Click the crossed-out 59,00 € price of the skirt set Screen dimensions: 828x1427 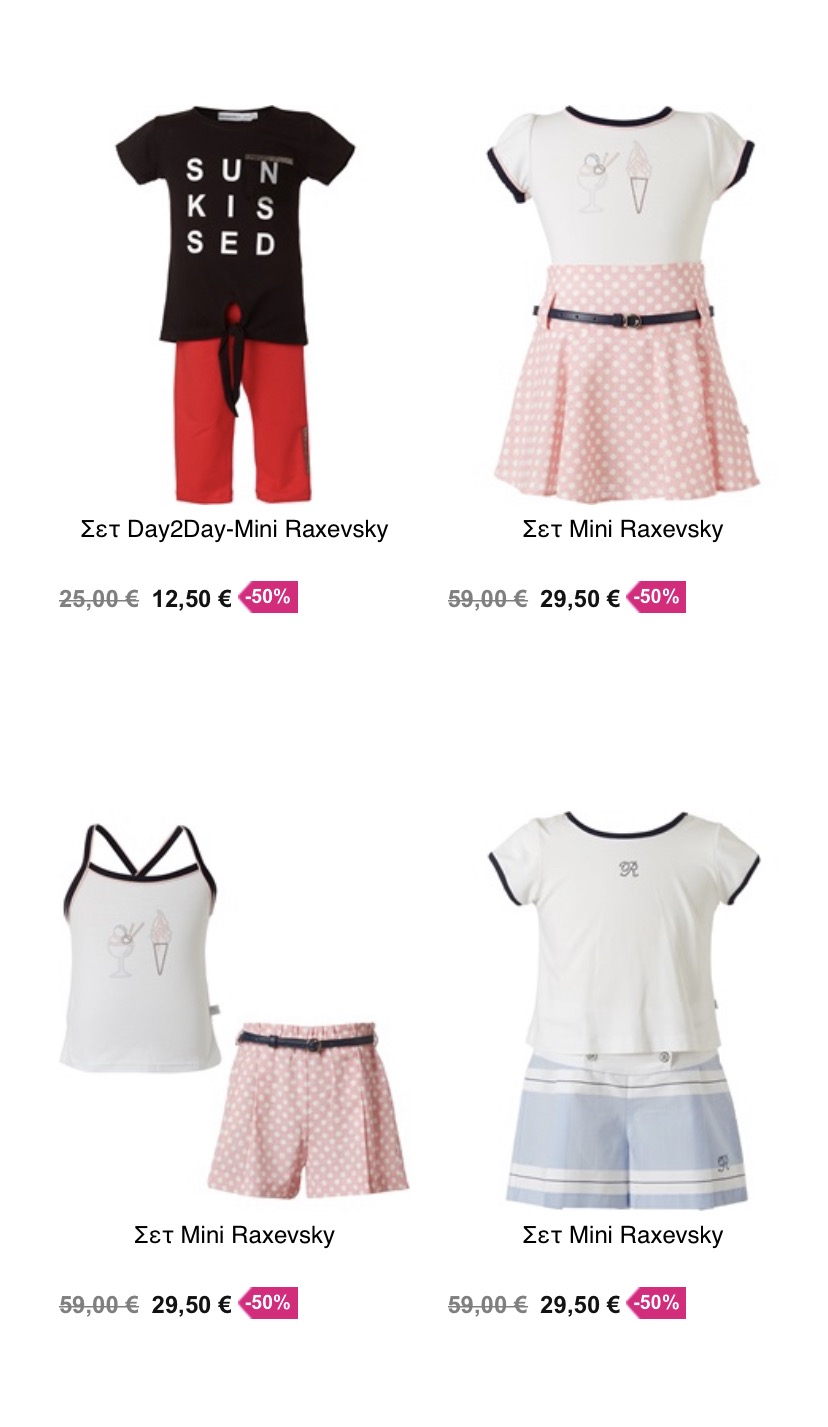click(487, 599)
